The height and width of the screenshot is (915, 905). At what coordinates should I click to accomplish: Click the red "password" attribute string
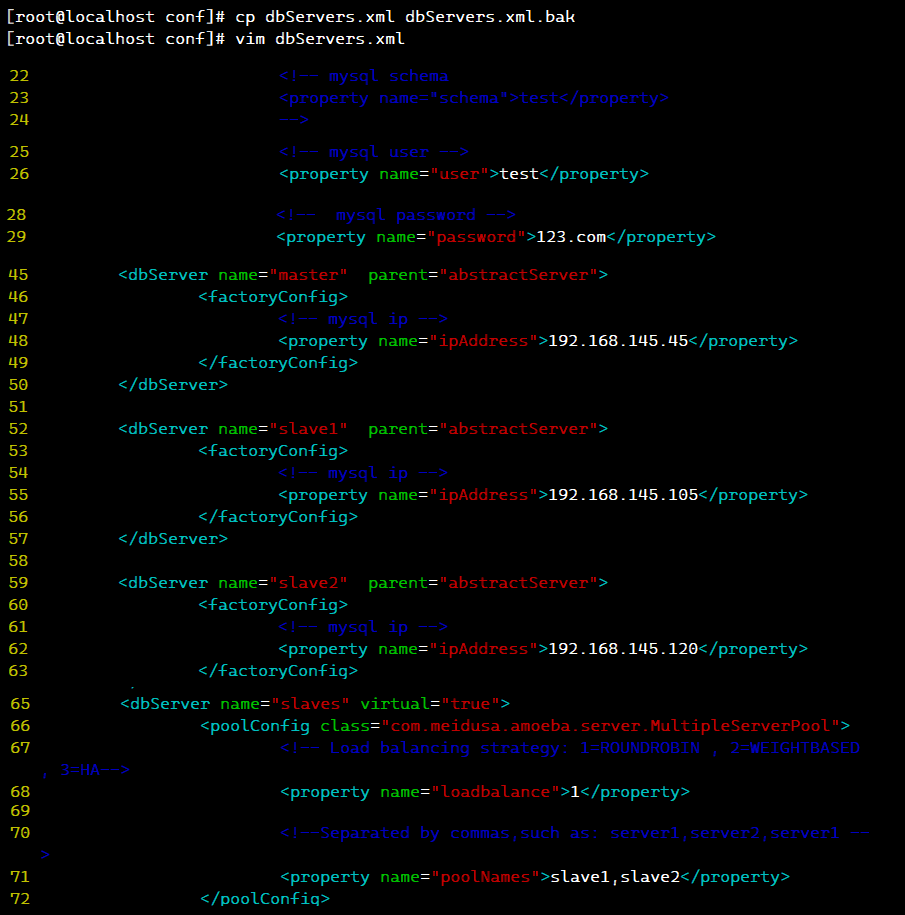pos(477,237)
